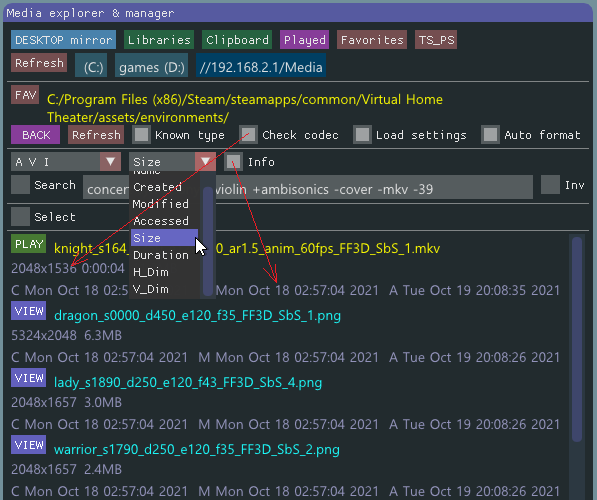This screenshot has height=500, width=597.
Task: Choose Modified in the sort list
Action: coord(164,204)
